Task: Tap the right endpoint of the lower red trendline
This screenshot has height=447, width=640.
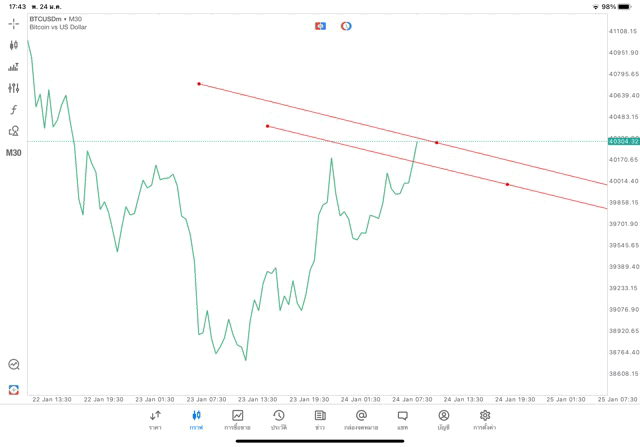Action: point(507,185)
